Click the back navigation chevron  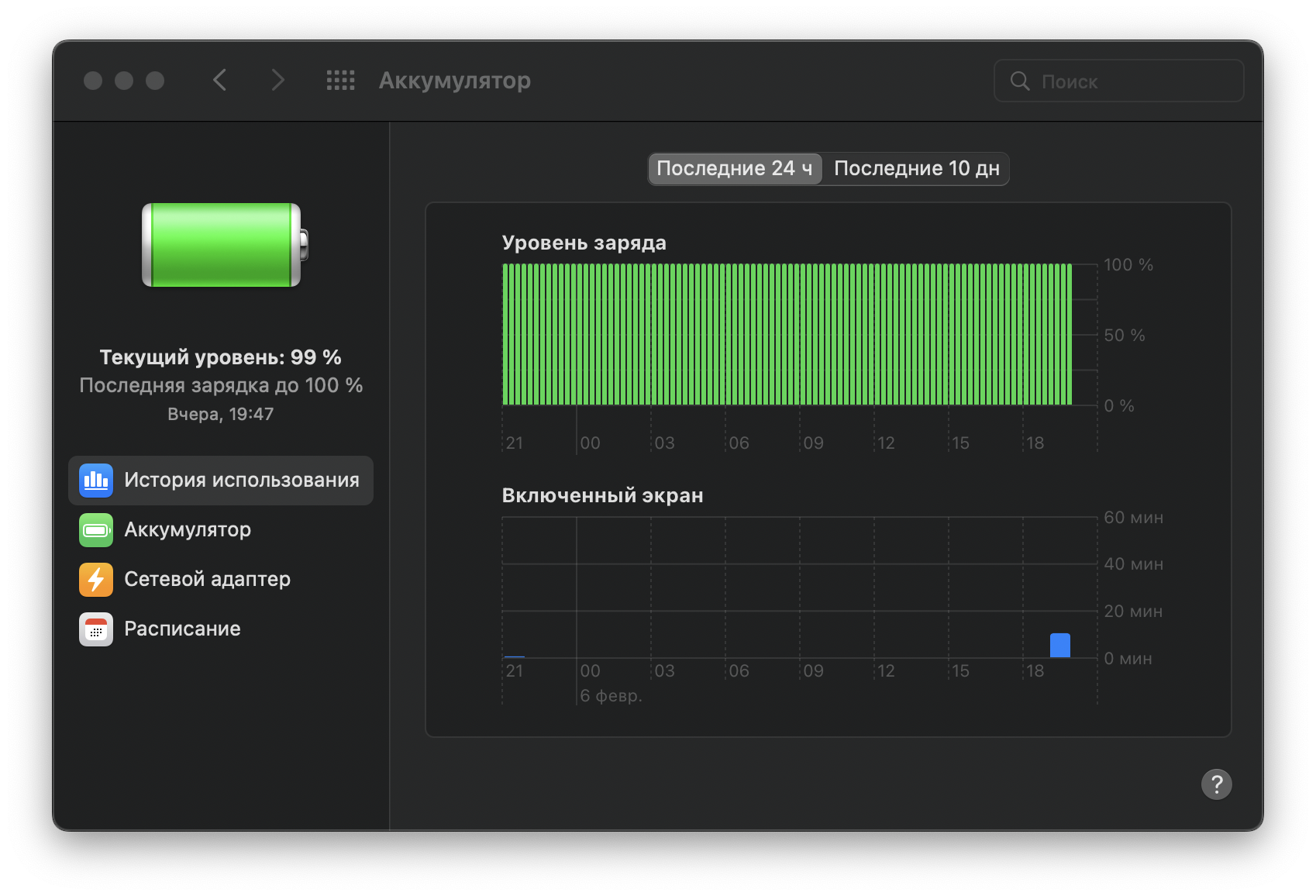(220, 80)
